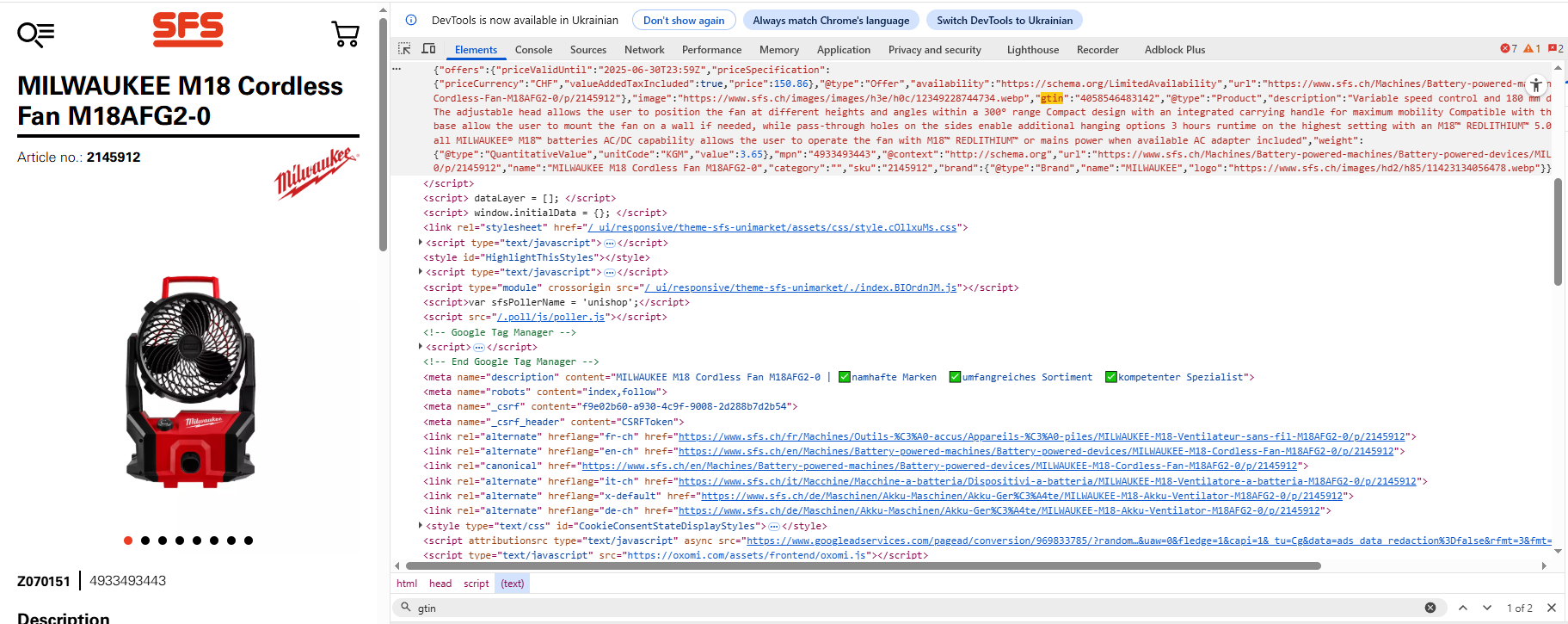Toggle the device toolbar
This screenshot has height=624, width=1568.
pos(428,49)
